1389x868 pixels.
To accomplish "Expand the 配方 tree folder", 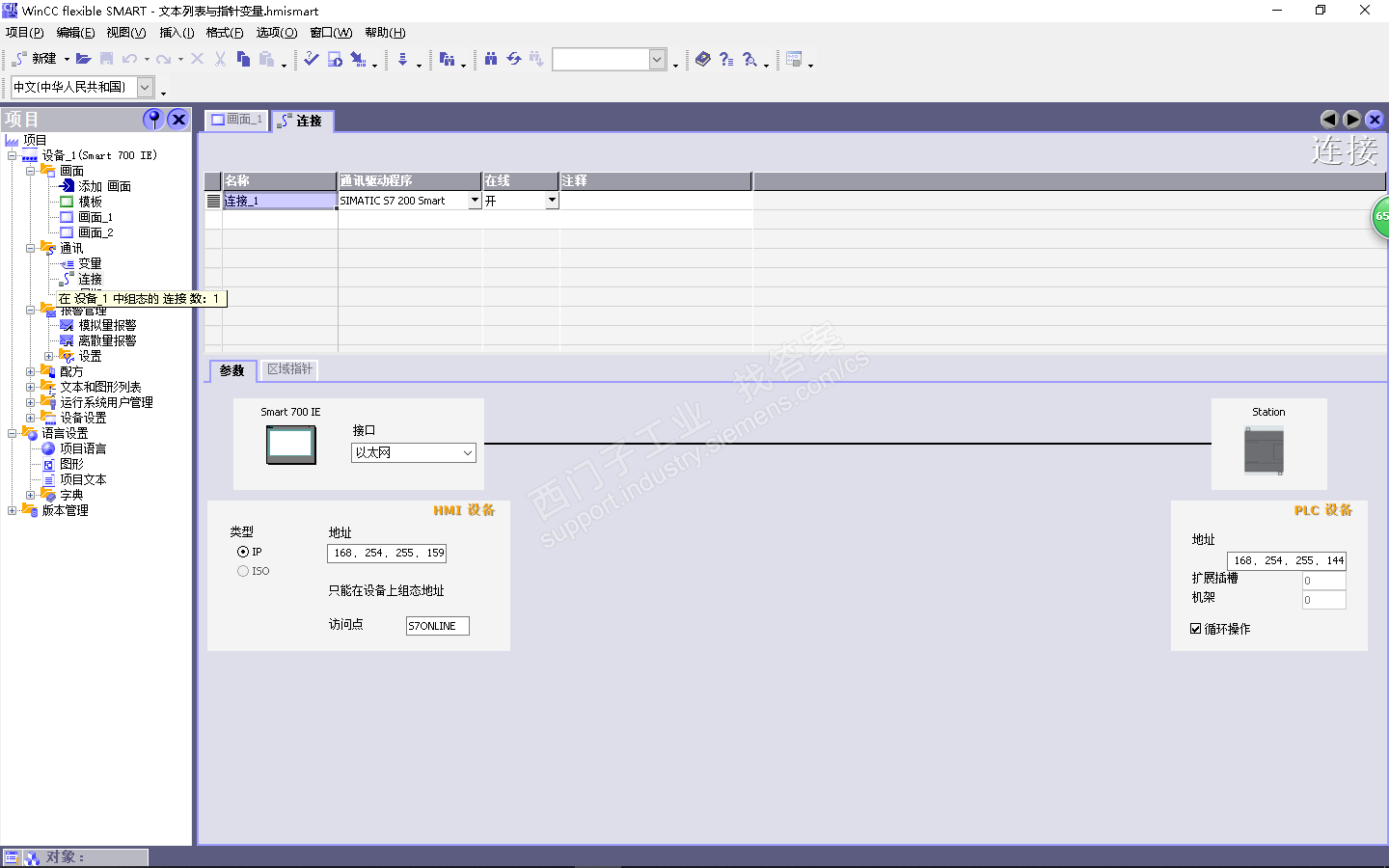I will (x=30, y=371).
